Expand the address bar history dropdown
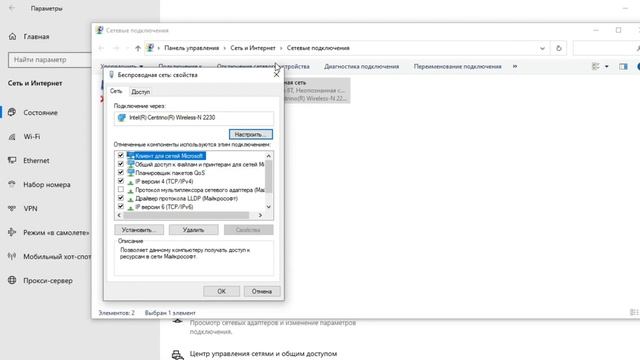This screenshot has width=640, height=360. (542, 48)
